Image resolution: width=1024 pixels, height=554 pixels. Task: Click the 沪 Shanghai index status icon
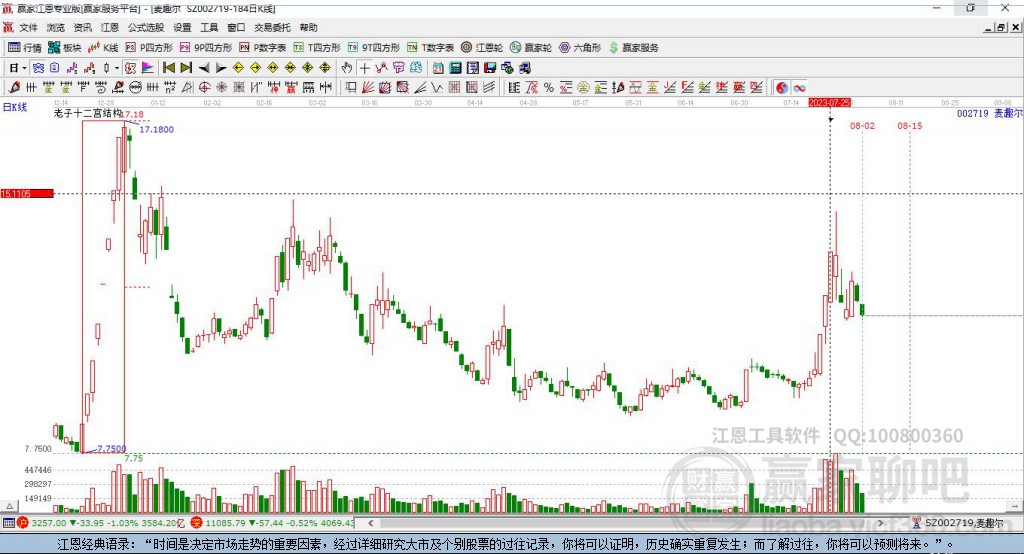click(23, 523)
